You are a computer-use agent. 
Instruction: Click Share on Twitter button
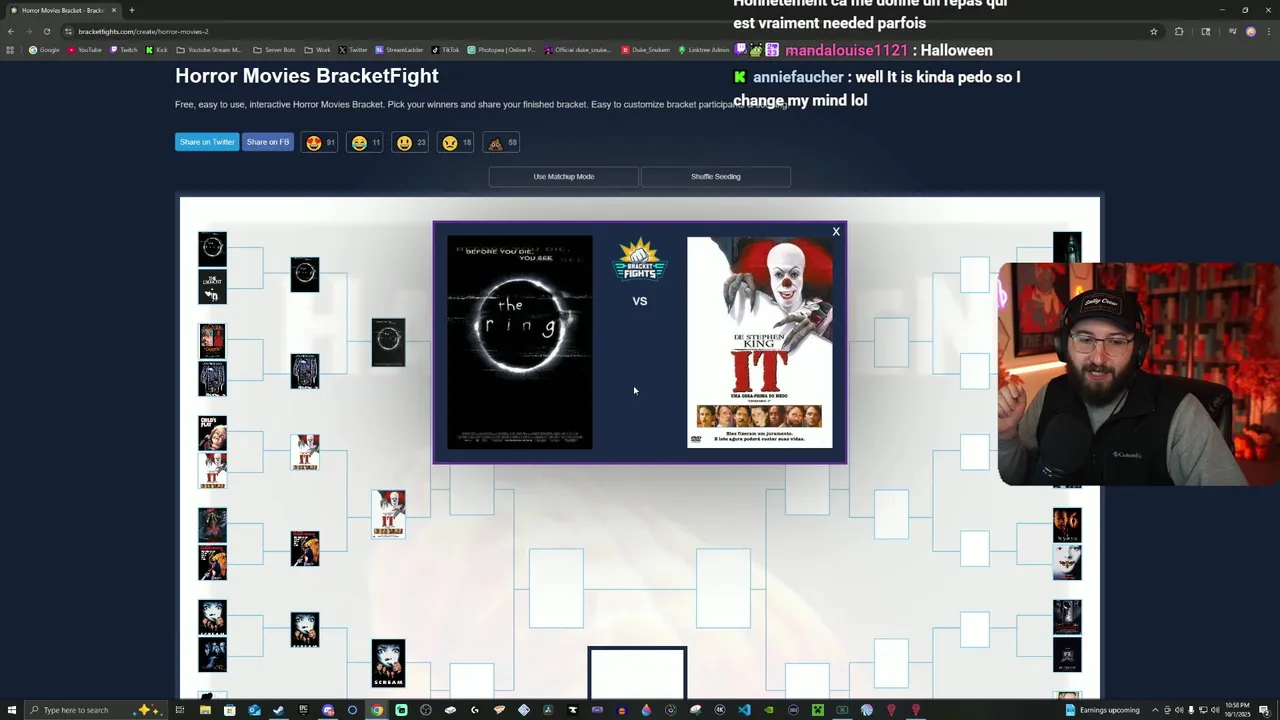point(207,142)
